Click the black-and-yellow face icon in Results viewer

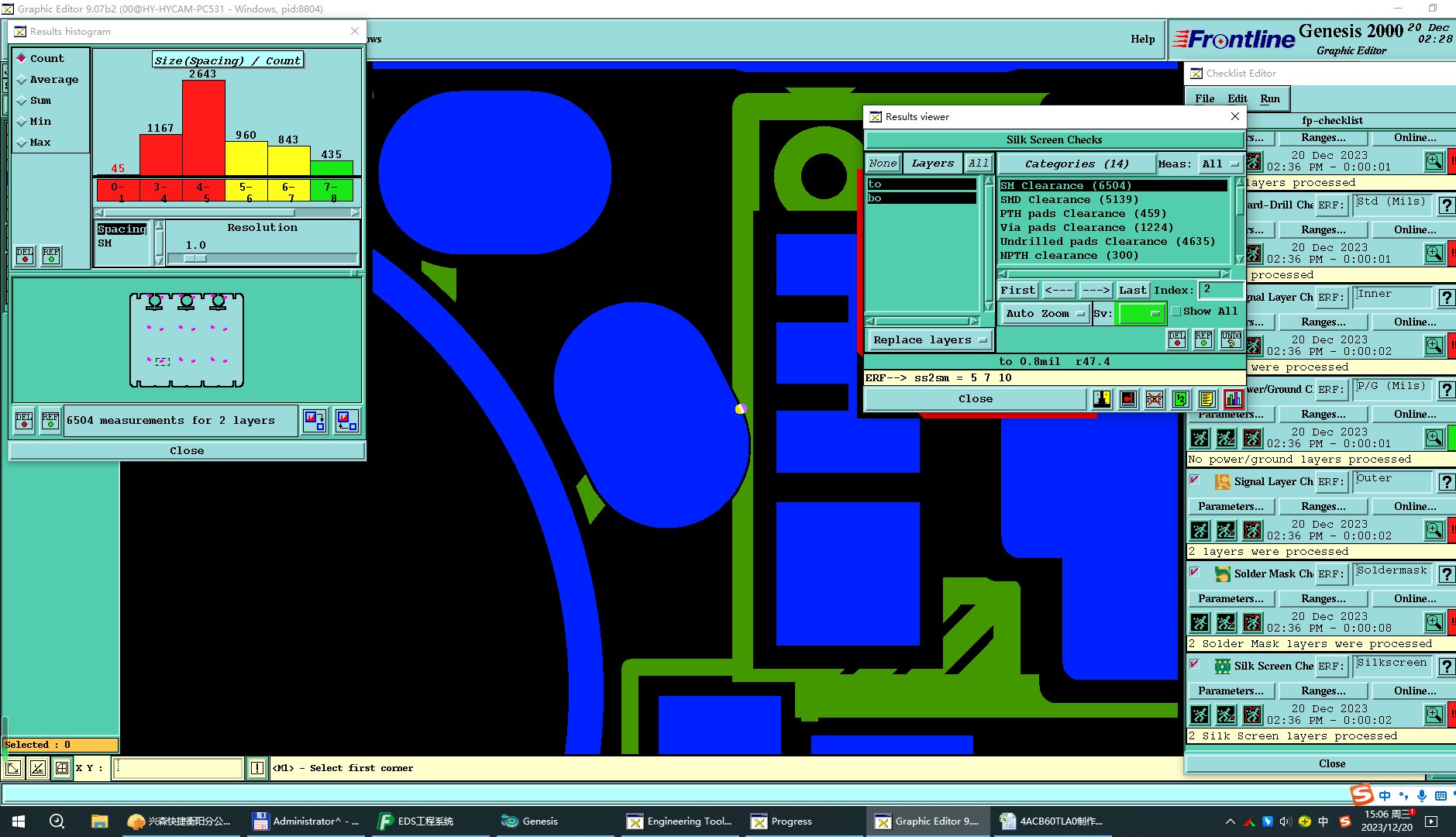(x=1102, y=399)
